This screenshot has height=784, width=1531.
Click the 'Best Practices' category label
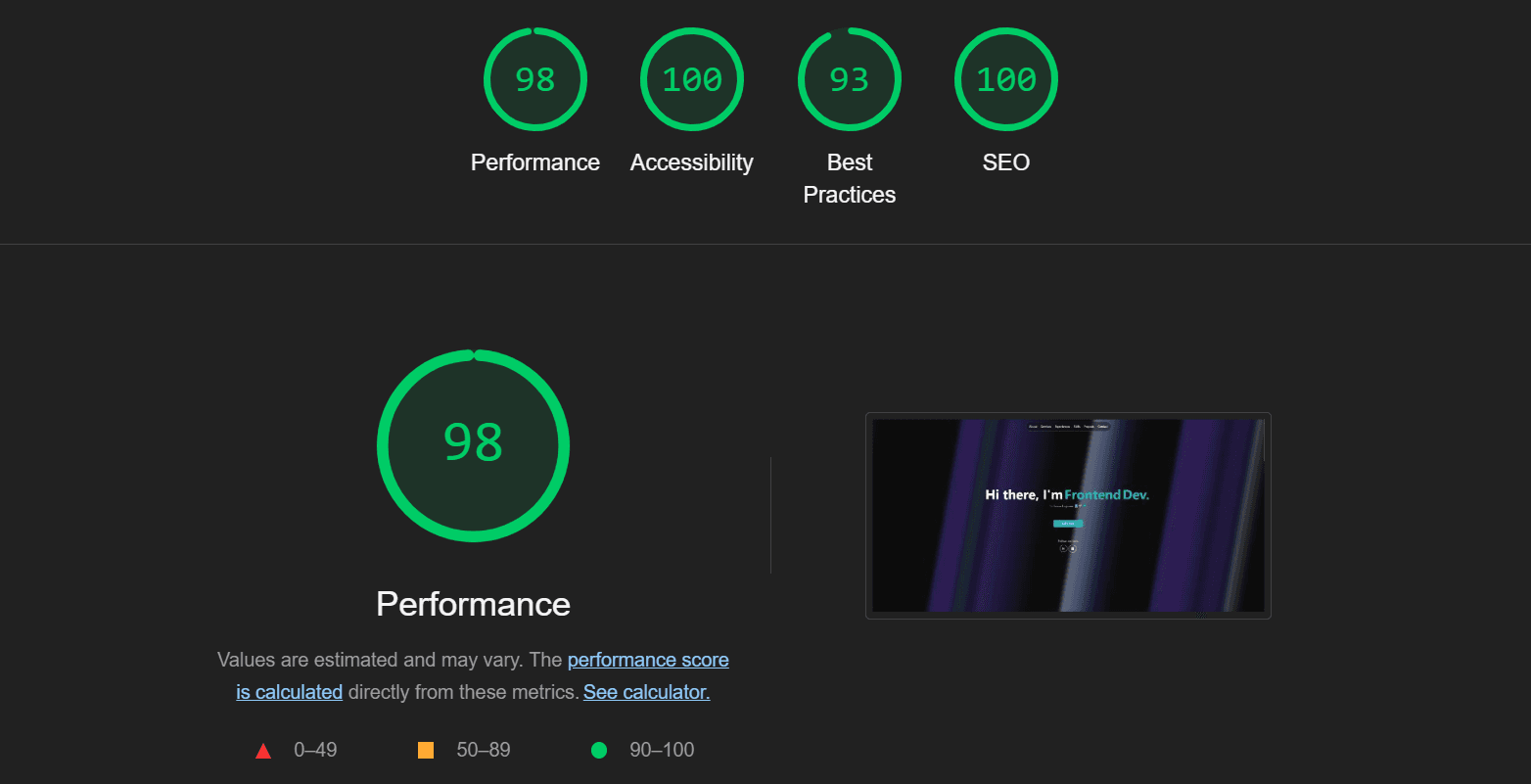[x=850, y=178]
